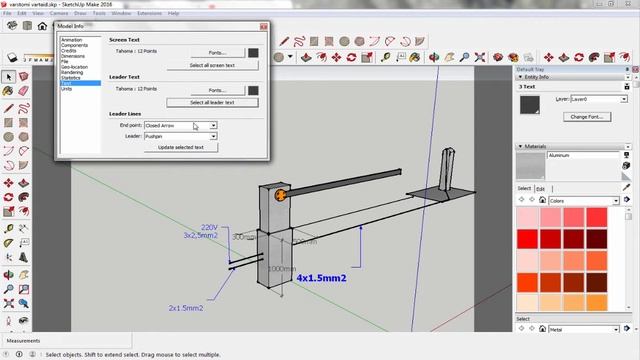Click In Model home icon beside Colors list

point(542,200)
